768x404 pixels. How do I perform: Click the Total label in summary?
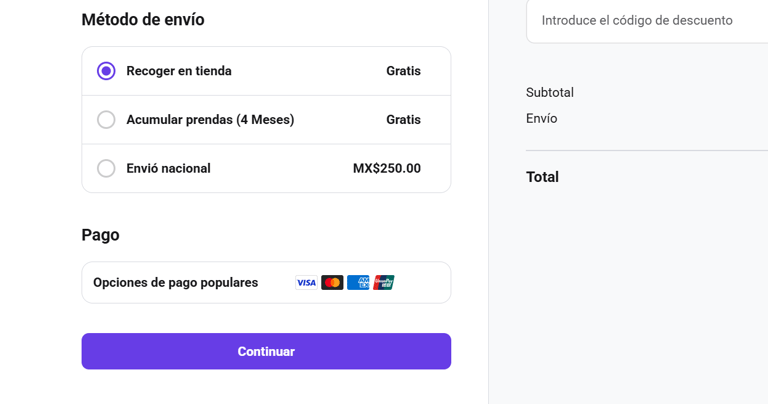pyautogui.click(x=542, y=177)
